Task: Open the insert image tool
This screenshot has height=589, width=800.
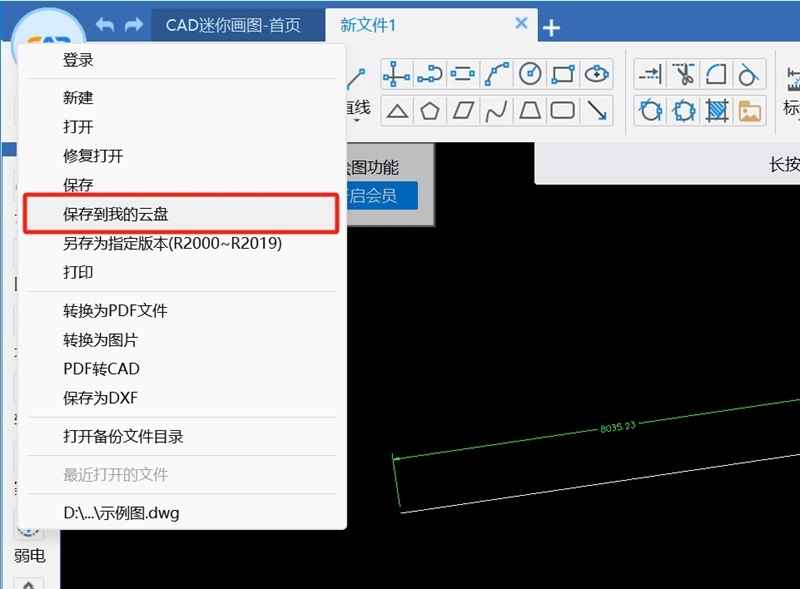Action: point(748,112)
